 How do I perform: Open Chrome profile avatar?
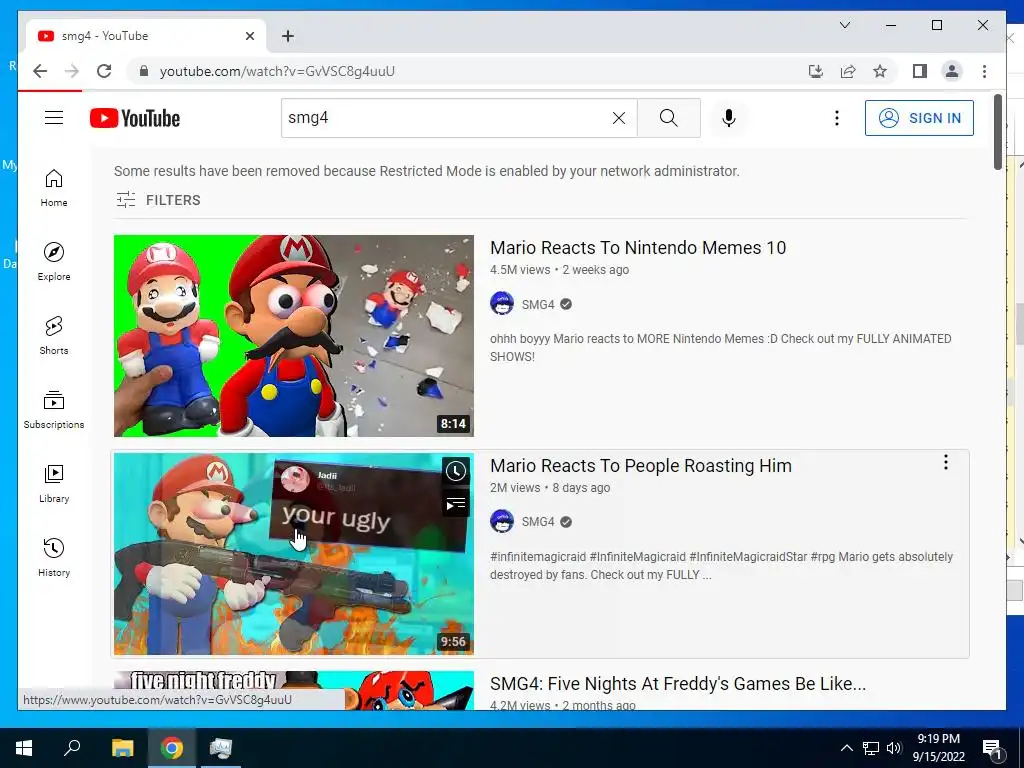click(x=952, y=71)
